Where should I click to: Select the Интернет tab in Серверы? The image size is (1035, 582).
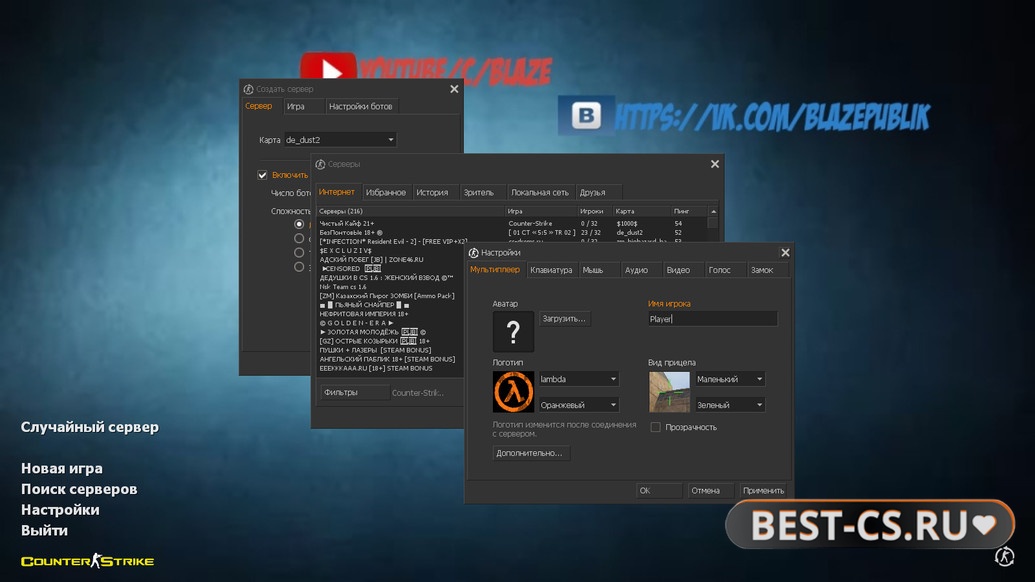click(337, 192)
